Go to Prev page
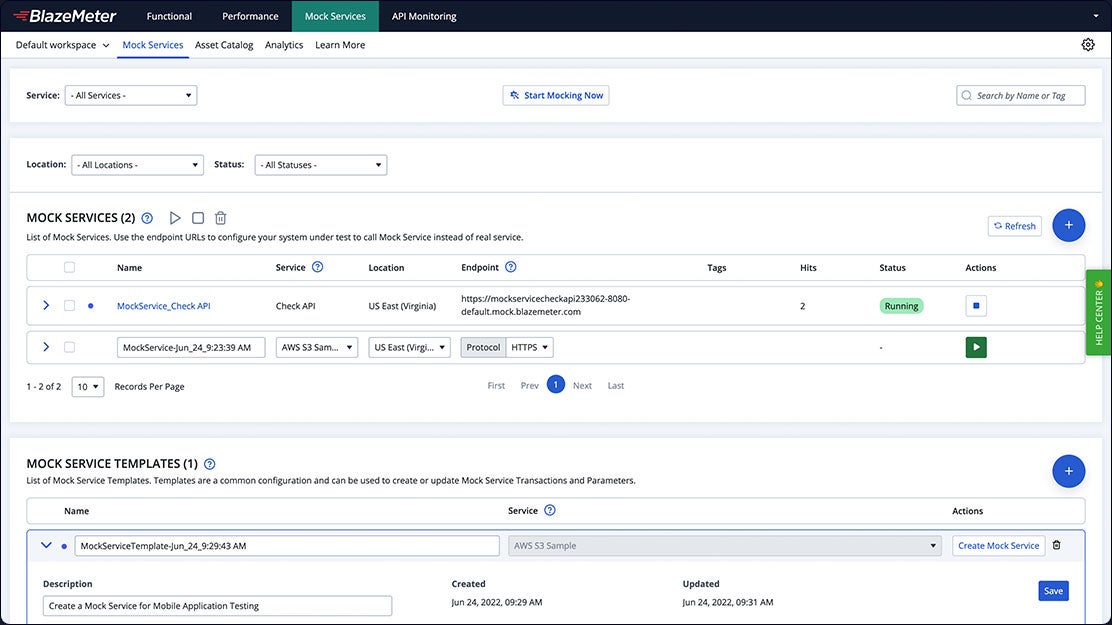Image resolution: width=1112 pixels, height=625 pixels. tap(530, 386)
